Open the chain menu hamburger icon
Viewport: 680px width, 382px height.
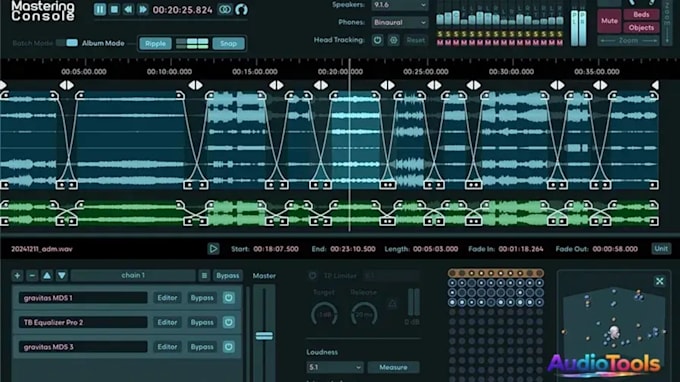click(x=204, y=275)
